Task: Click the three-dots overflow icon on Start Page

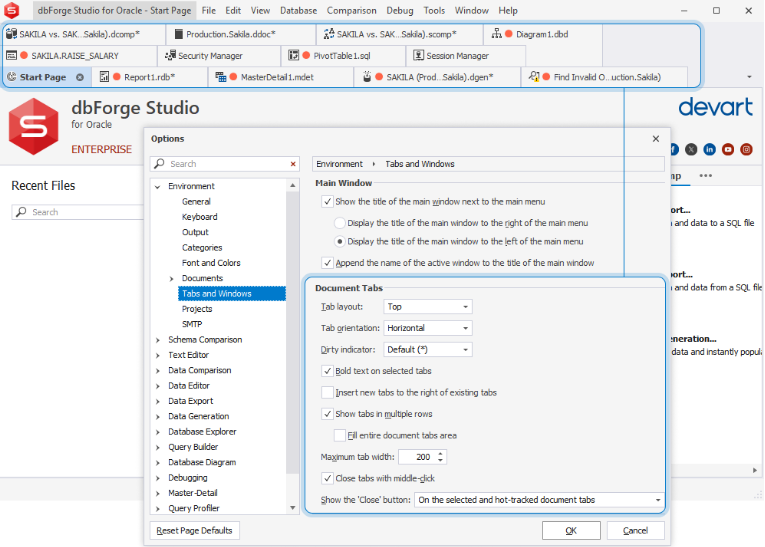Action: coord(706,176)
